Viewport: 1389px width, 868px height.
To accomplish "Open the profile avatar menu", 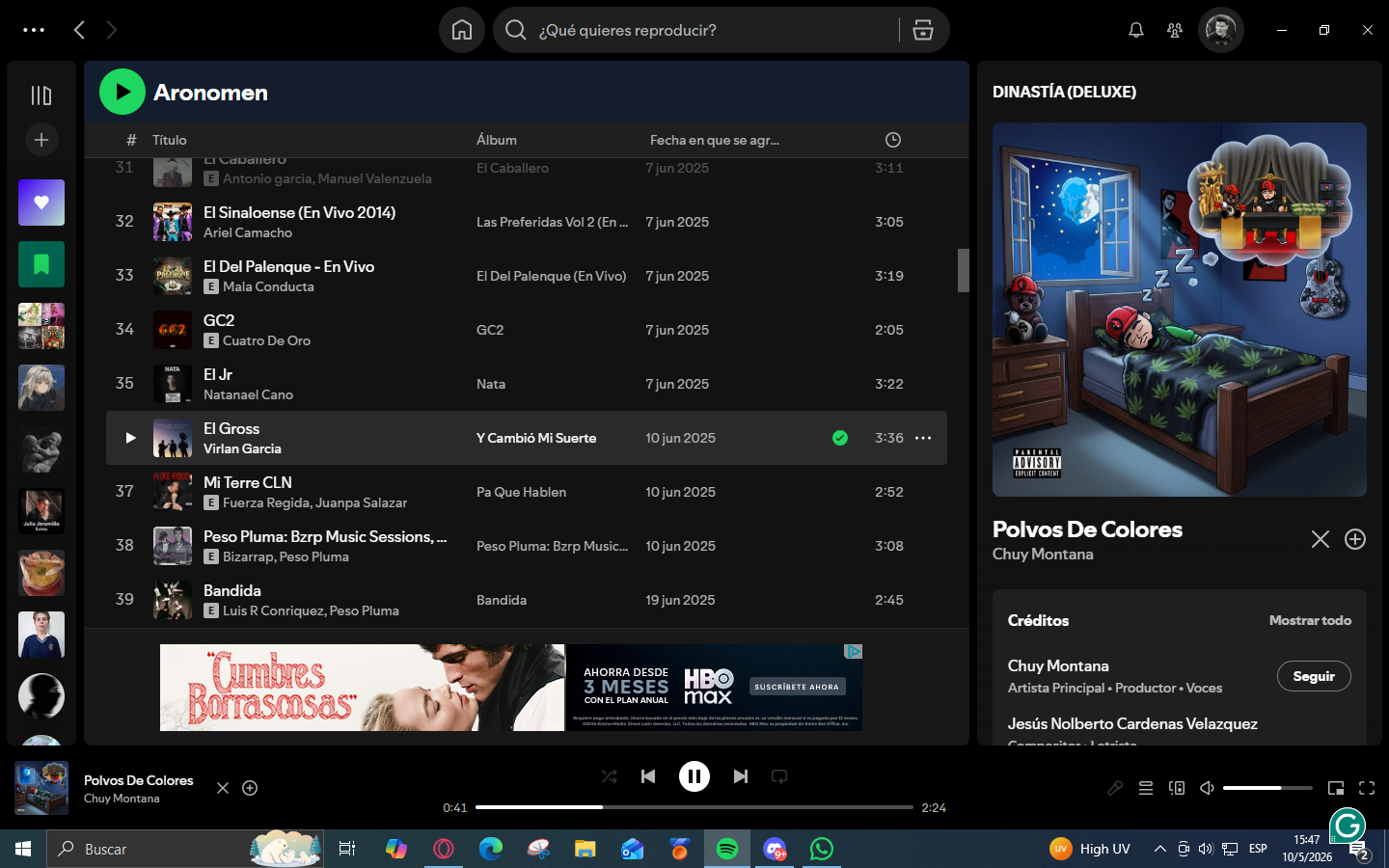I will (1221, 30).
